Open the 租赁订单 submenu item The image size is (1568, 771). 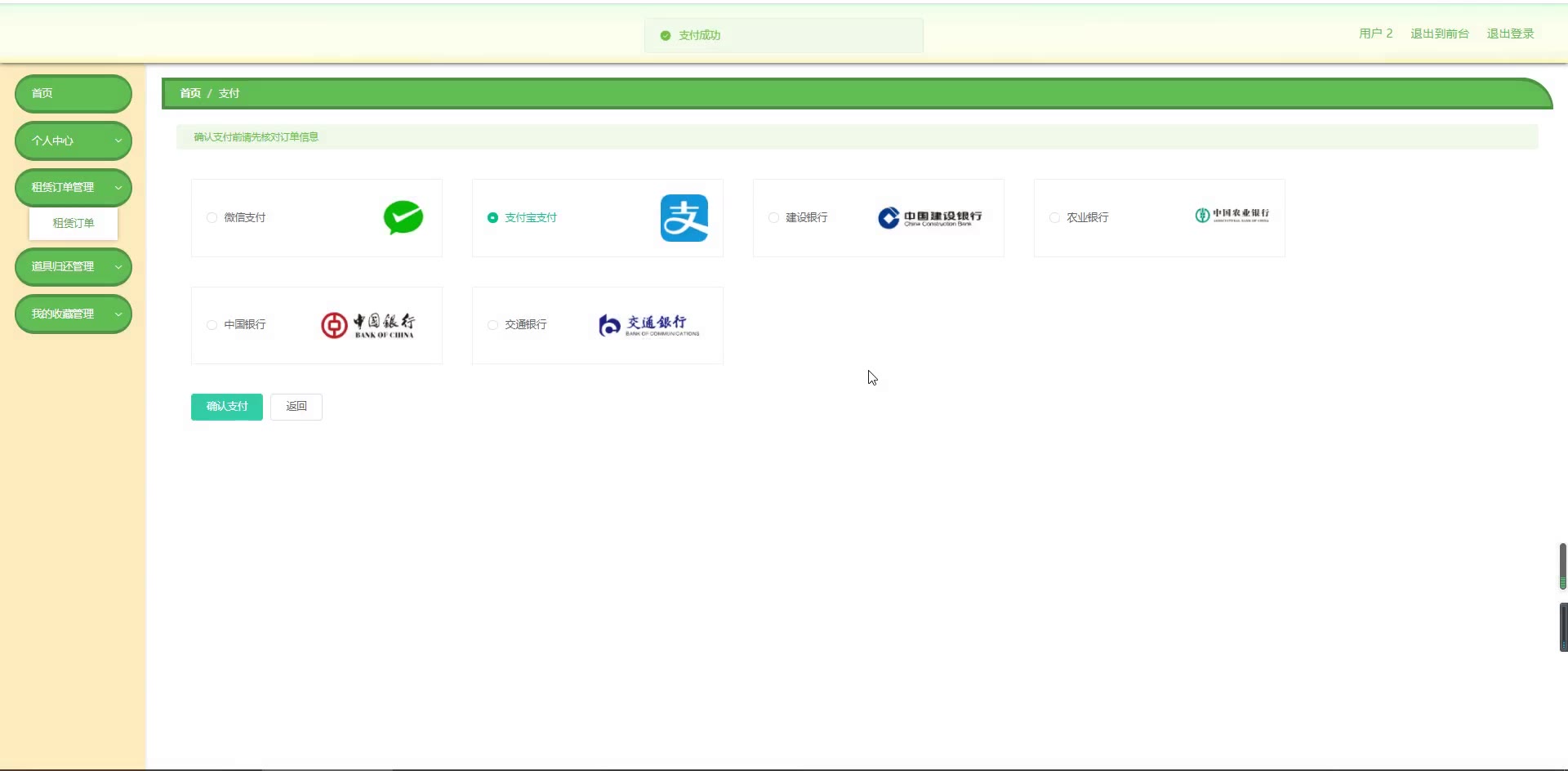point(73,223)
